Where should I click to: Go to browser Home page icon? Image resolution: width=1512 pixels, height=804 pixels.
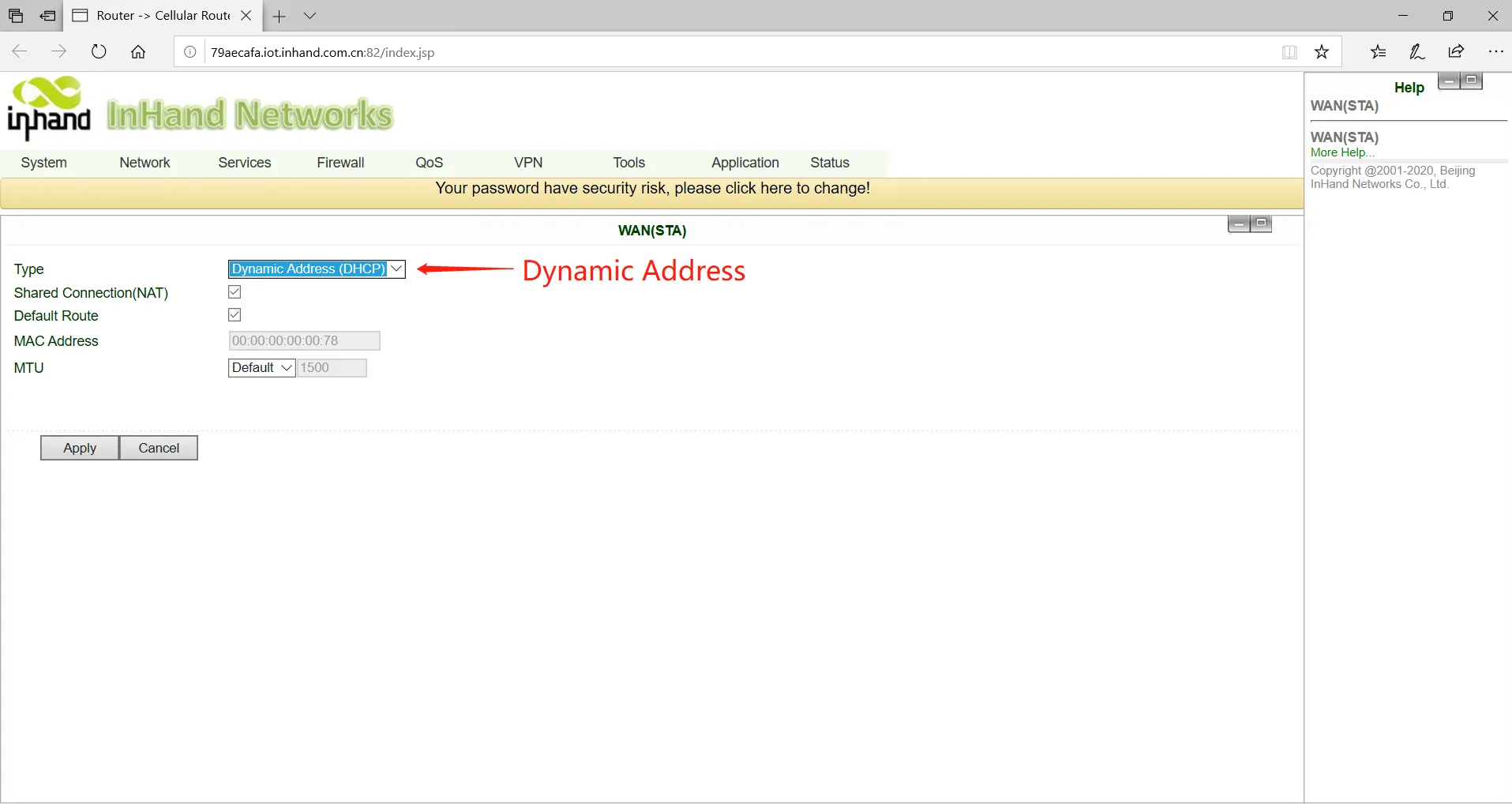[138, 52]
